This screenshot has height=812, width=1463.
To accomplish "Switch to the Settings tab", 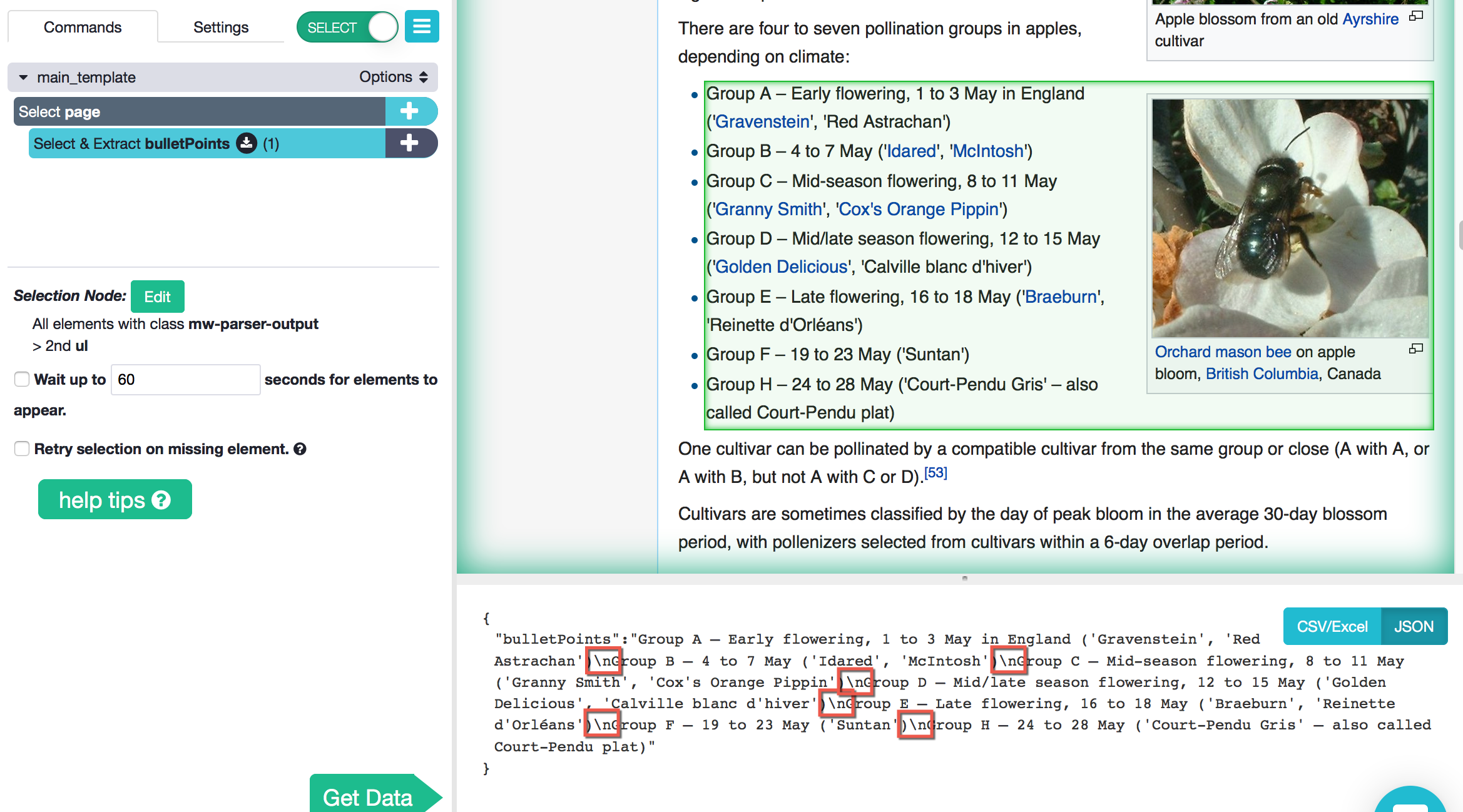I will 221,27.
